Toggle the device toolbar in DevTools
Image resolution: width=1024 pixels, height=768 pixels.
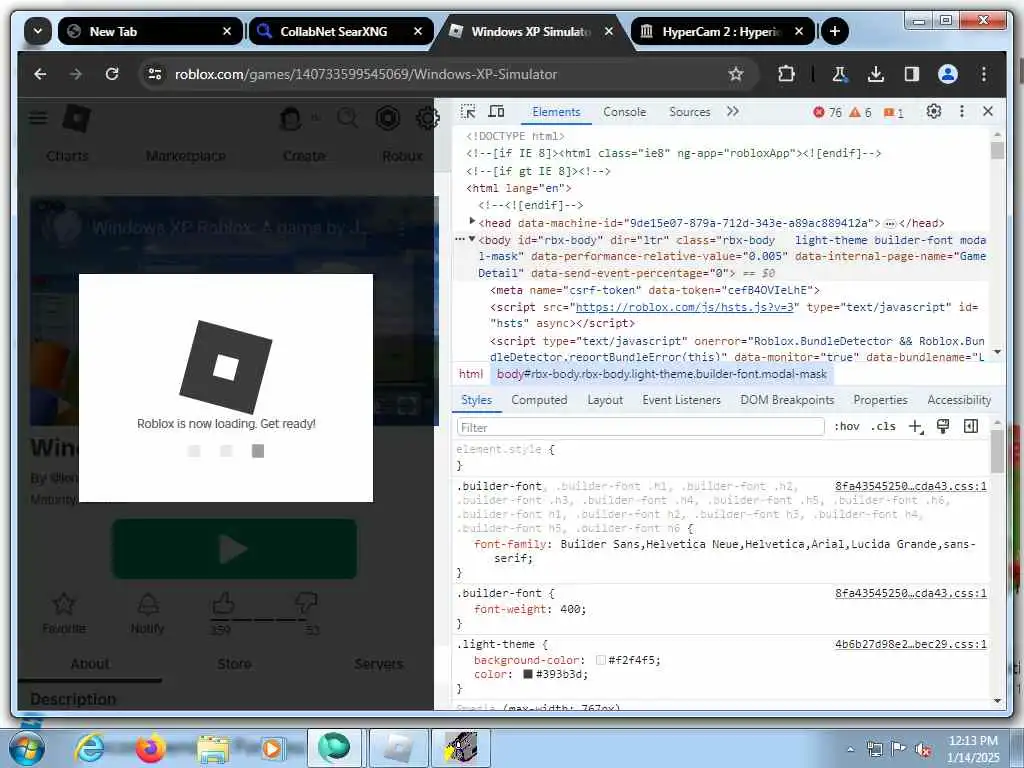(x=496, y=112)
